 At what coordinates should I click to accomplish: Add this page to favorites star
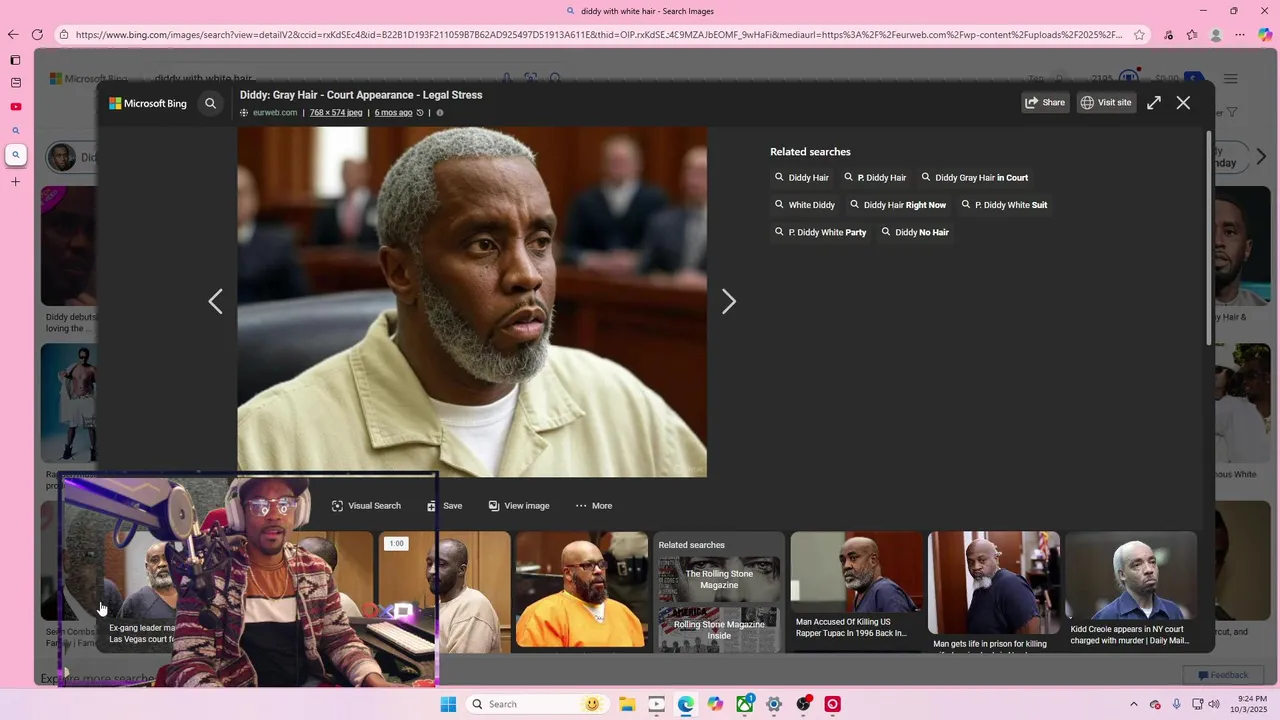pos(1139,34)
